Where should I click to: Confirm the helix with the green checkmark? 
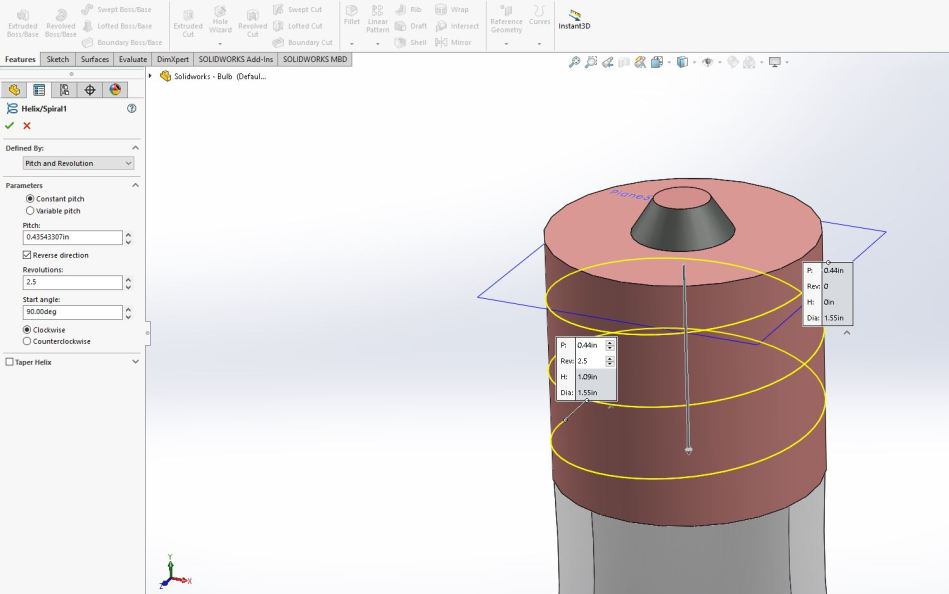point(10,126)
